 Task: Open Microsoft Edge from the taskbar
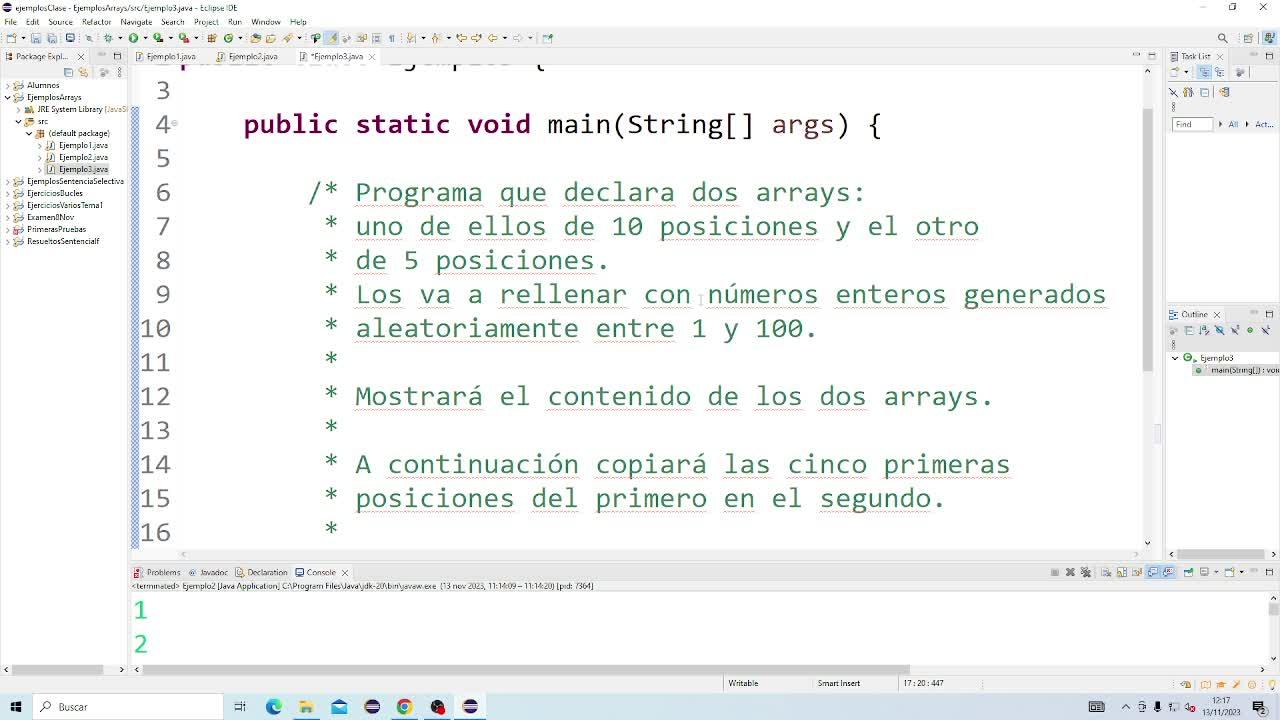point(273,707)
